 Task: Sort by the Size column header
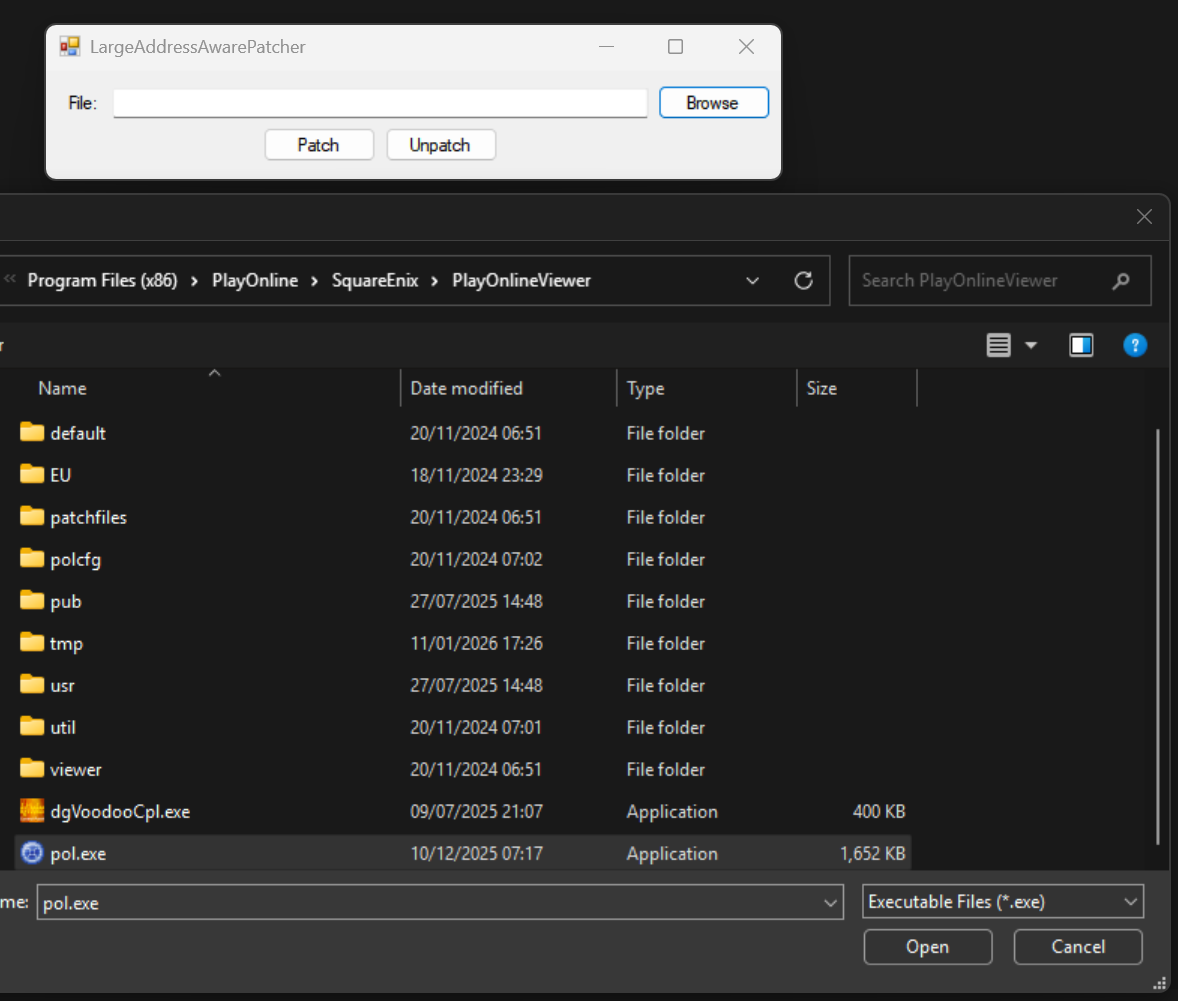click(x=821, y=388)
